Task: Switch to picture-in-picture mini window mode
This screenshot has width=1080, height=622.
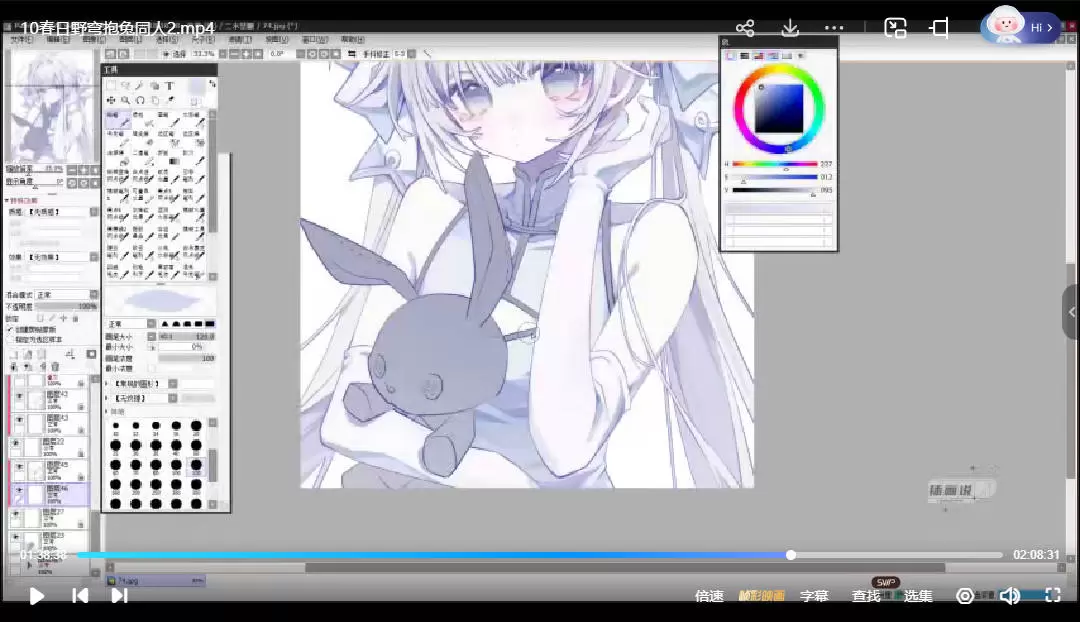Action: point(895,28)
